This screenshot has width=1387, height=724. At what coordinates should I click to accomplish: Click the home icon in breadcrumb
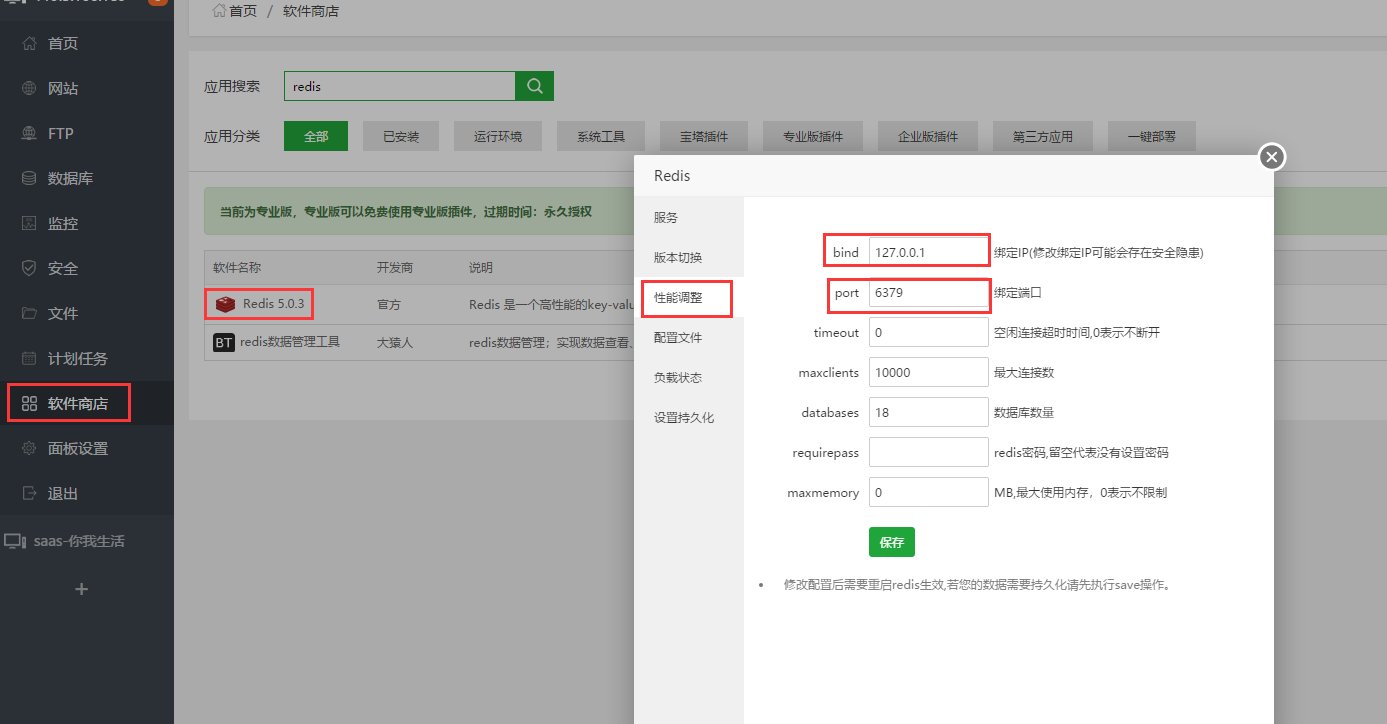pos(219,11)
